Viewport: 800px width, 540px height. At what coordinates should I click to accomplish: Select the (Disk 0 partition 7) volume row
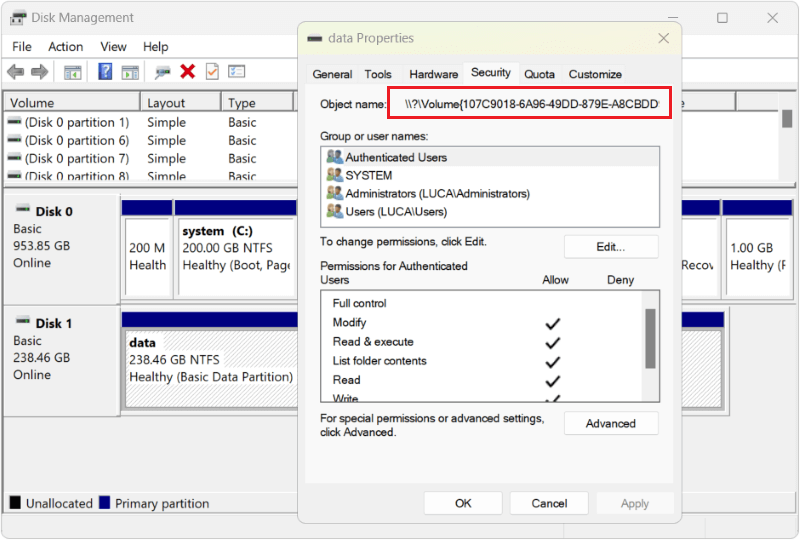[x=151, y=158]
